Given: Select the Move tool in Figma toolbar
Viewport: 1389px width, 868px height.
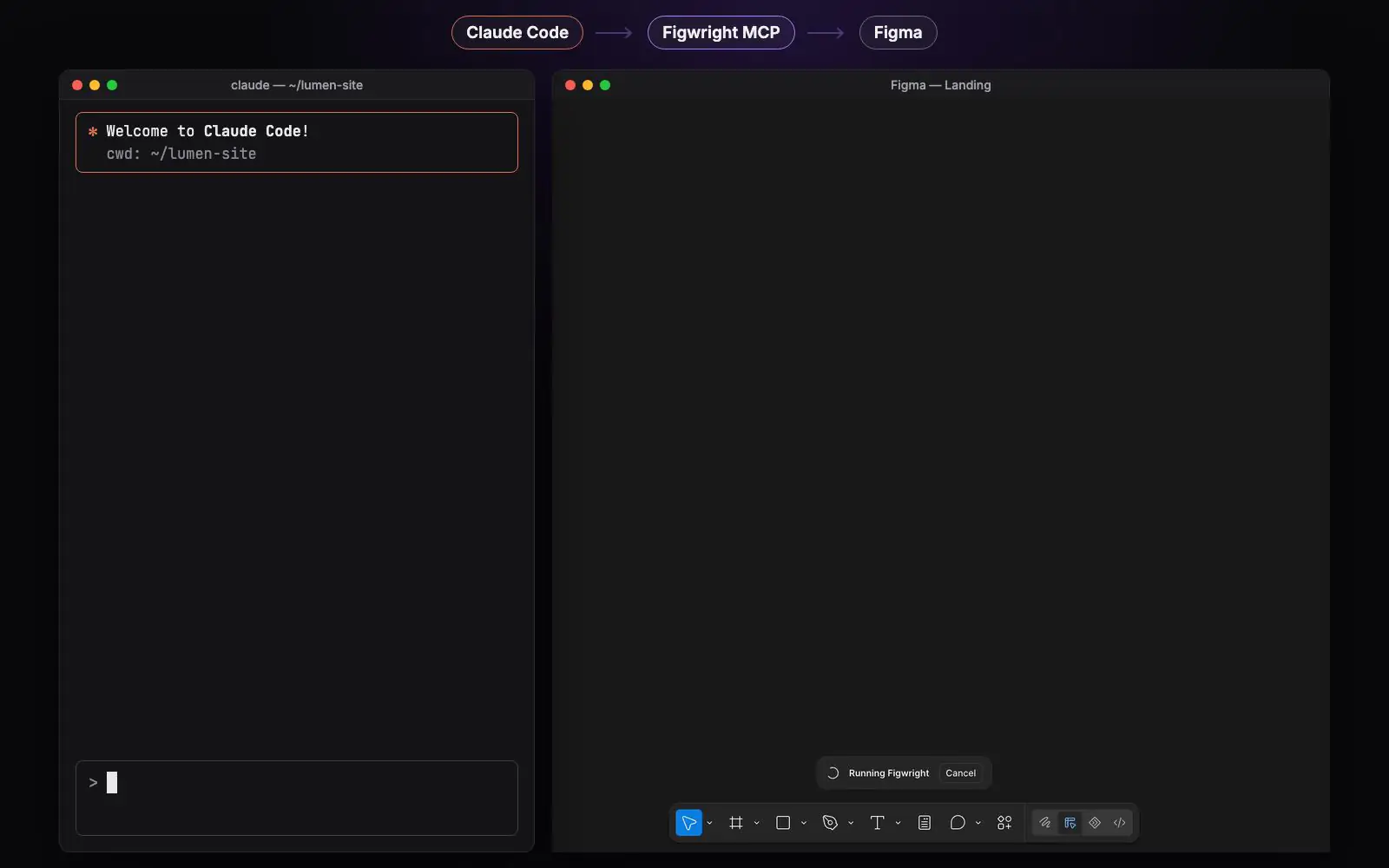Looking at the screenshot, I should [x=688, y=823].
